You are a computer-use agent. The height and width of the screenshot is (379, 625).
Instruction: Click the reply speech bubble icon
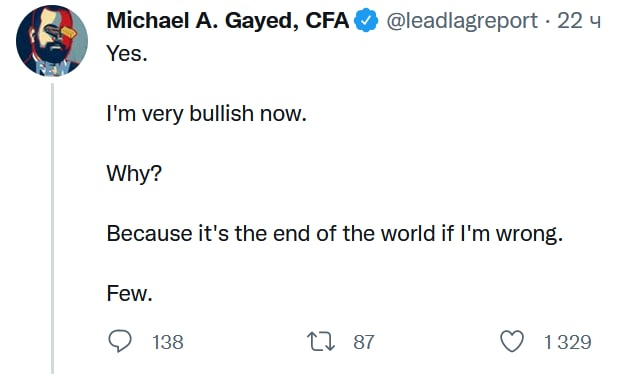[120, 342]
